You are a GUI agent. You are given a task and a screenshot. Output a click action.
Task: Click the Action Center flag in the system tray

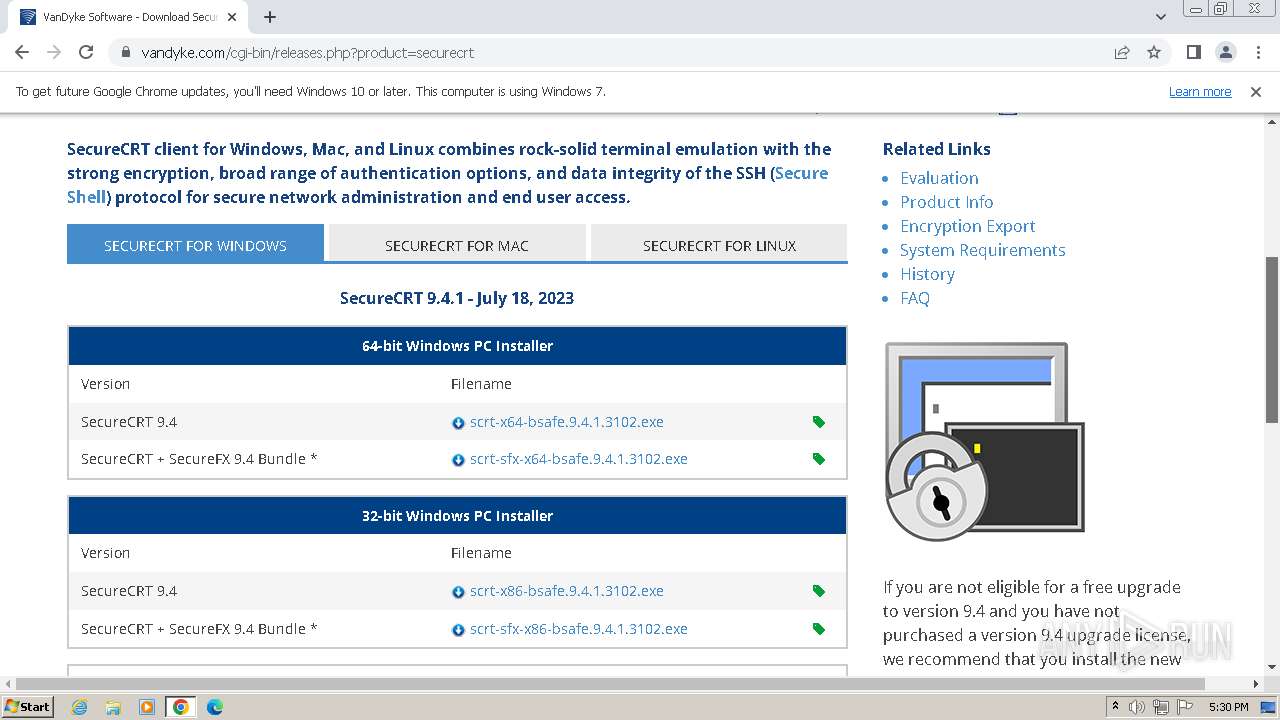[x=1185, y=707]
